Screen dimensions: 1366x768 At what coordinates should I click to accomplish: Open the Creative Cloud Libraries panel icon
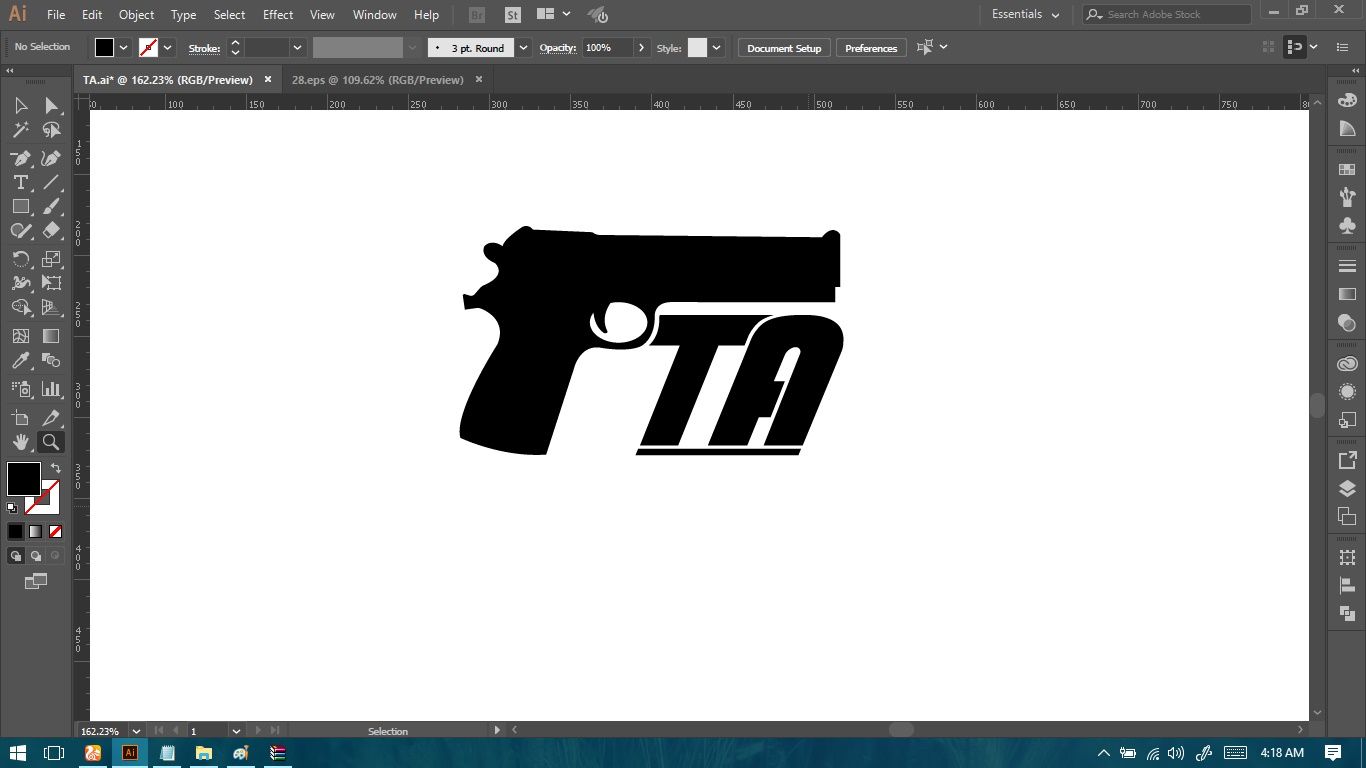(1347, 364)
